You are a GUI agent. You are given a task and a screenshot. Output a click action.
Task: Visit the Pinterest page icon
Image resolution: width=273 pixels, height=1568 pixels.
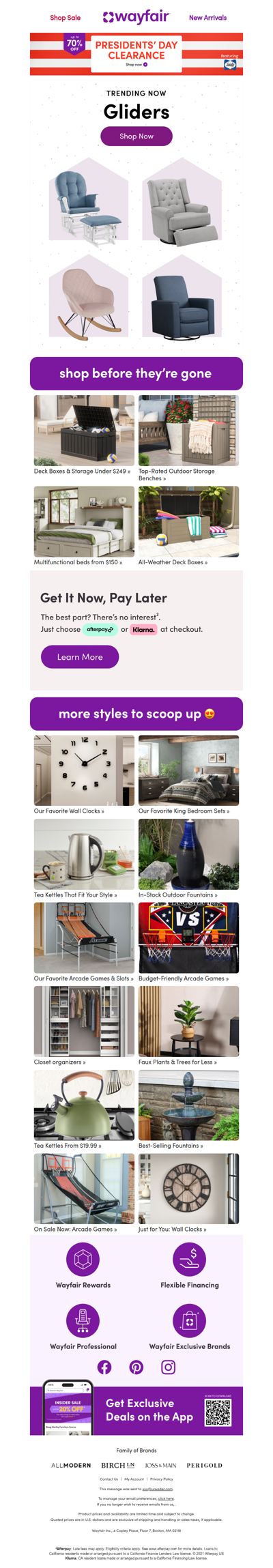(136, 1367)
